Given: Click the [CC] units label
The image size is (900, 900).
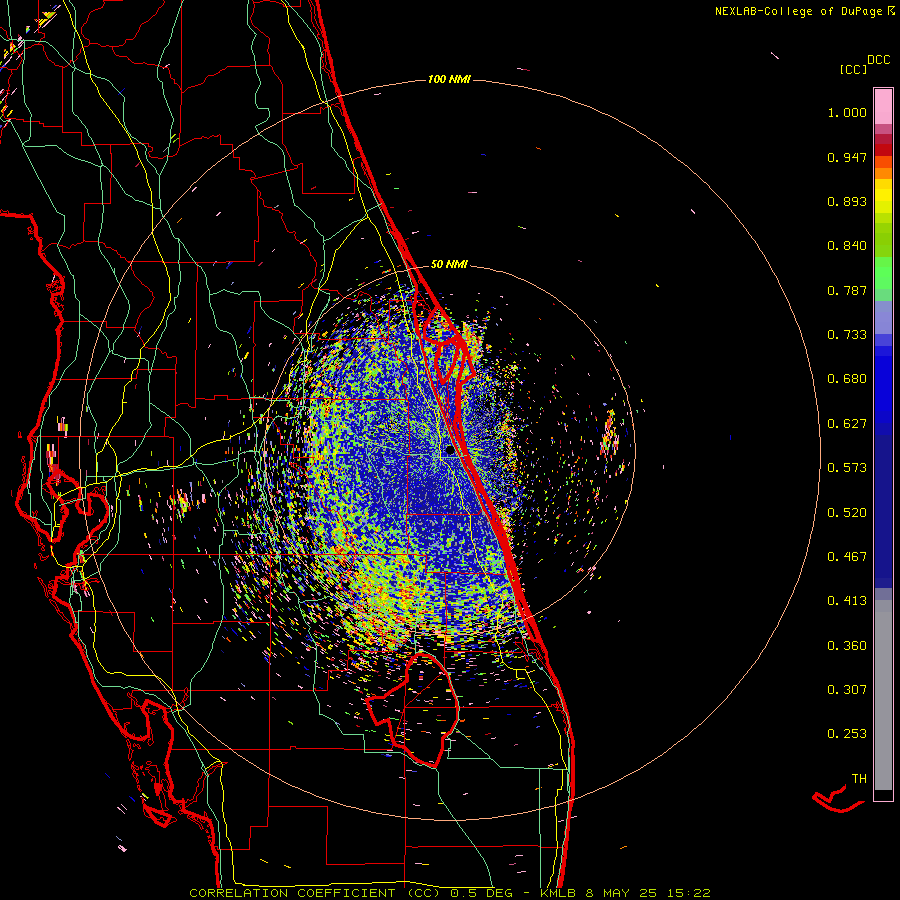Looking at the screenshot, I should click(x=853, y=69).
